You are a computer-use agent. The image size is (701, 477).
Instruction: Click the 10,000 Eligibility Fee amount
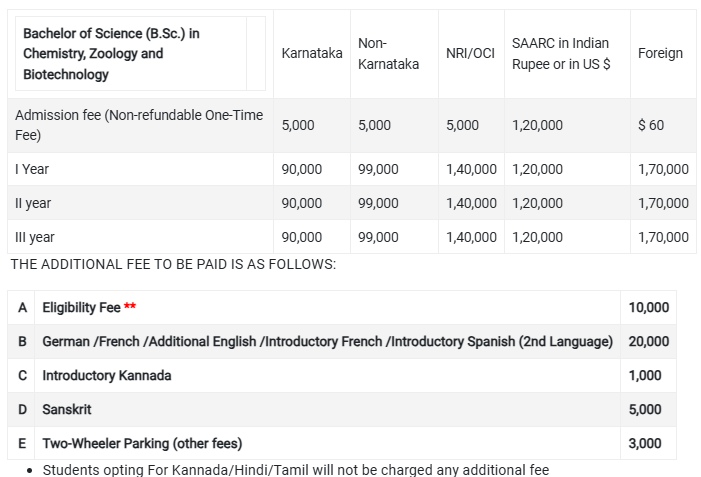(x=649, y=307)
